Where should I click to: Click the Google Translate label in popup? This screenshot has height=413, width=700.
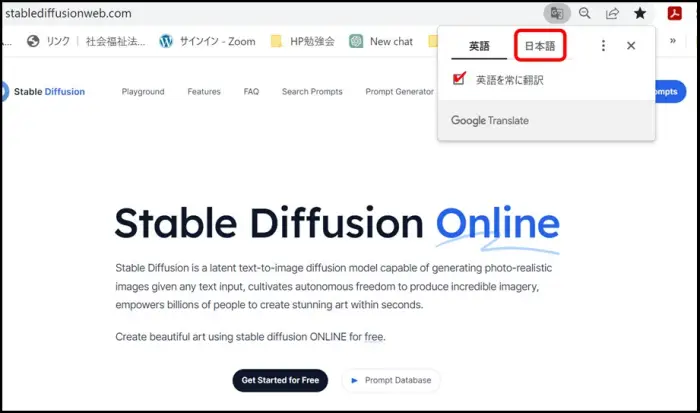pos(490,121)
